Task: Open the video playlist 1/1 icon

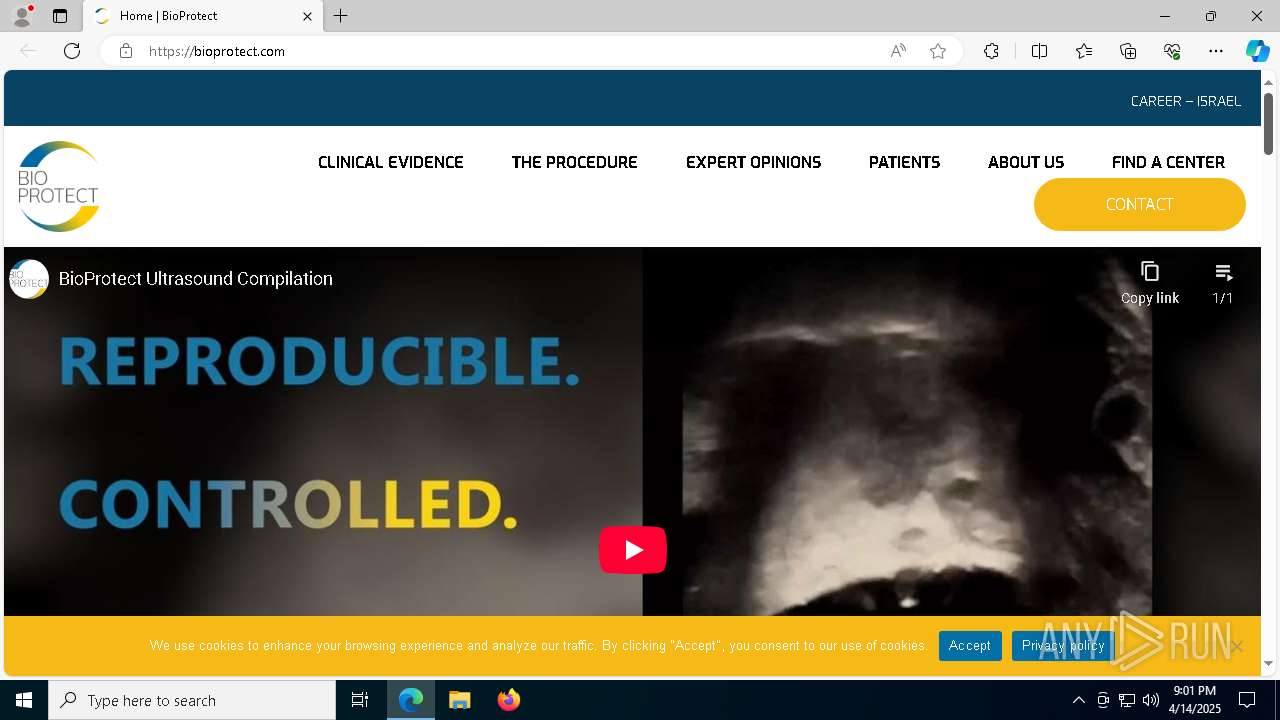Action: coord(1223,283)
